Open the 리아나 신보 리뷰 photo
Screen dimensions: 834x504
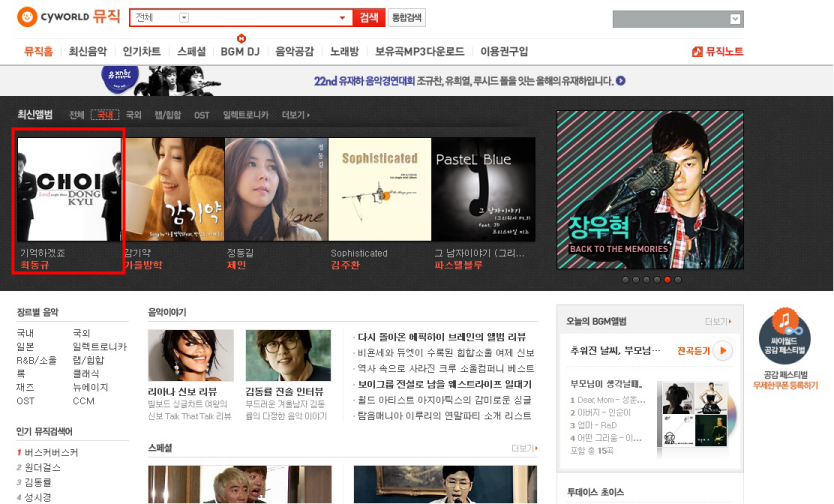(x=190, y=355)
